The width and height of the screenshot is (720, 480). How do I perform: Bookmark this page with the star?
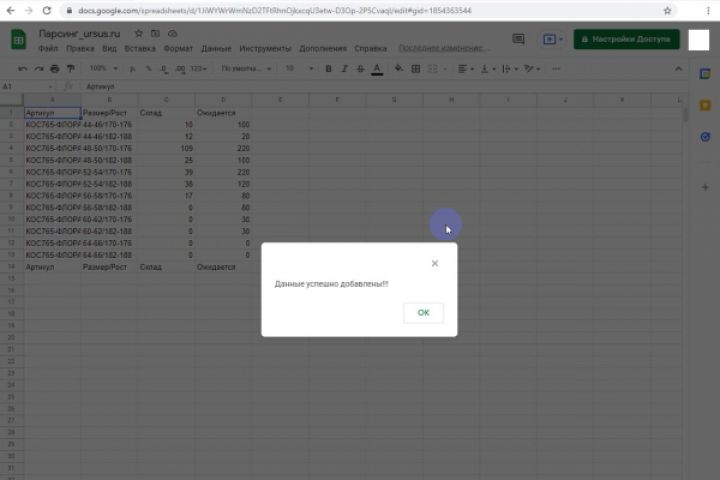click(x=667, y=11)
